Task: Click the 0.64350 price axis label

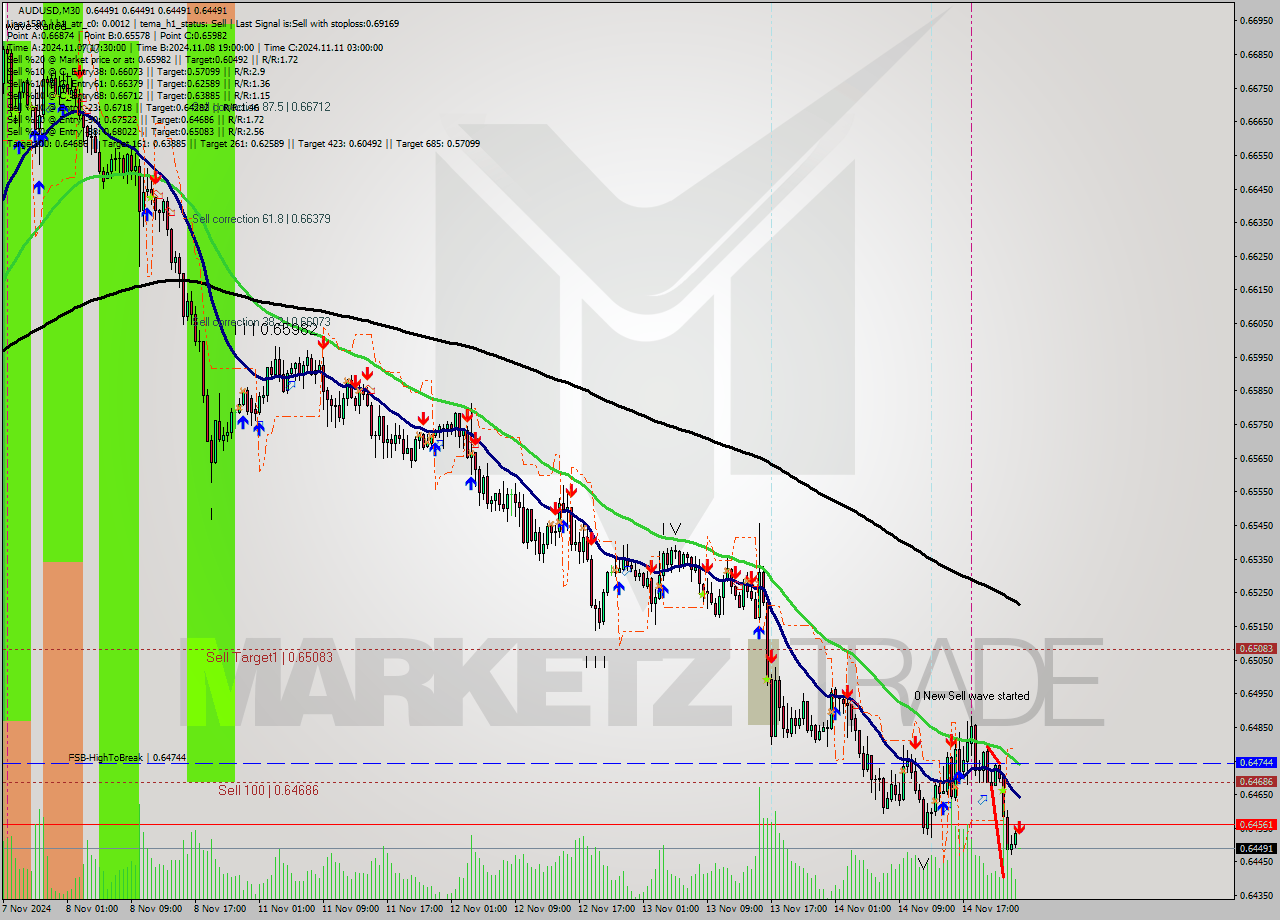Action: pos(1256,894)
